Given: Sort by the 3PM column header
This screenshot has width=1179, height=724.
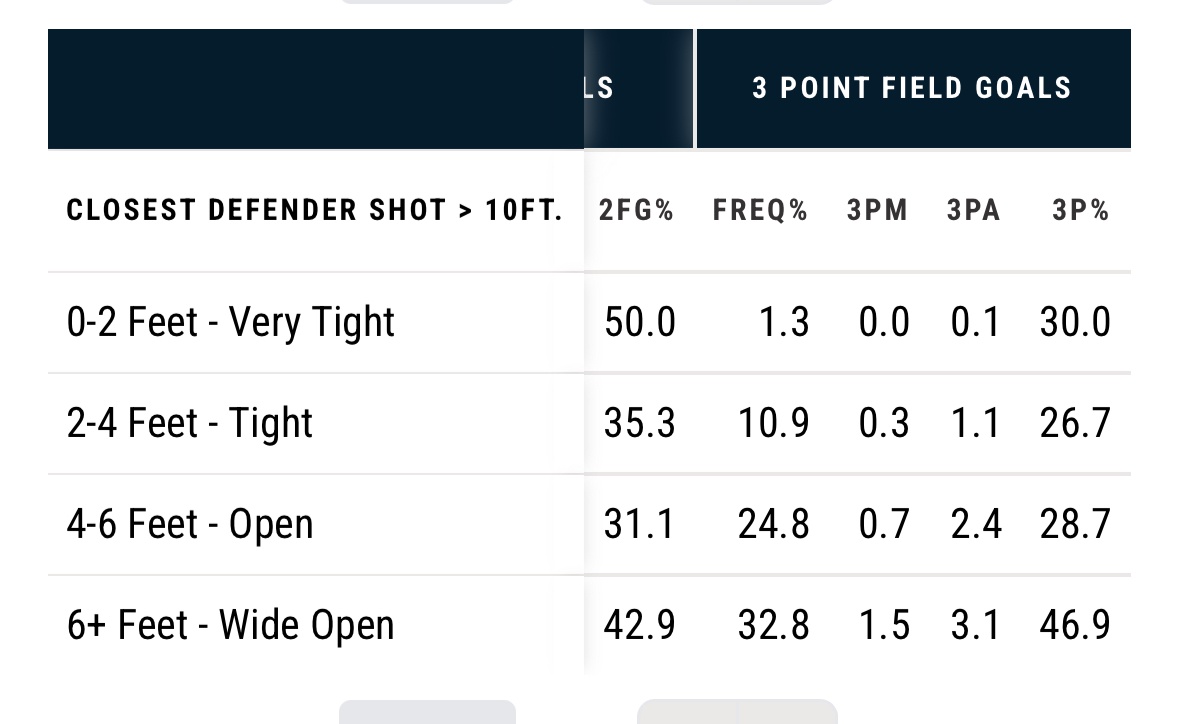Looking at the screenshot, I should click(877, 211).
